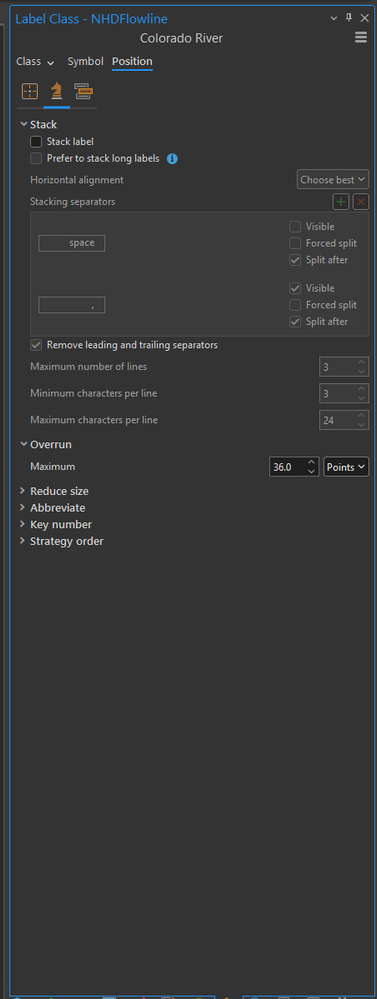Click the info icon beside Prefer to stack
377x999 pixels.
coord(172,159)
